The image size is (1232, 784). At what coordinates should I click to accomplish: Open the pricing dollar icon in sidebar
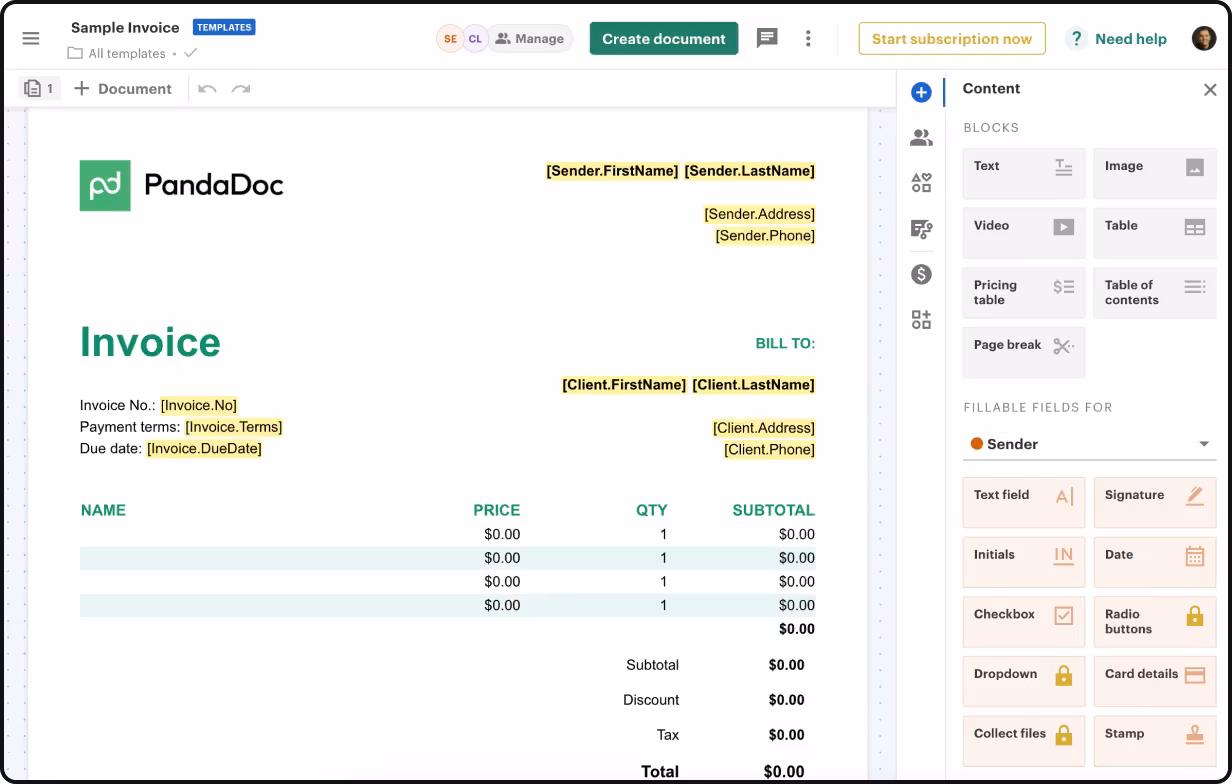tap(921, 274)
